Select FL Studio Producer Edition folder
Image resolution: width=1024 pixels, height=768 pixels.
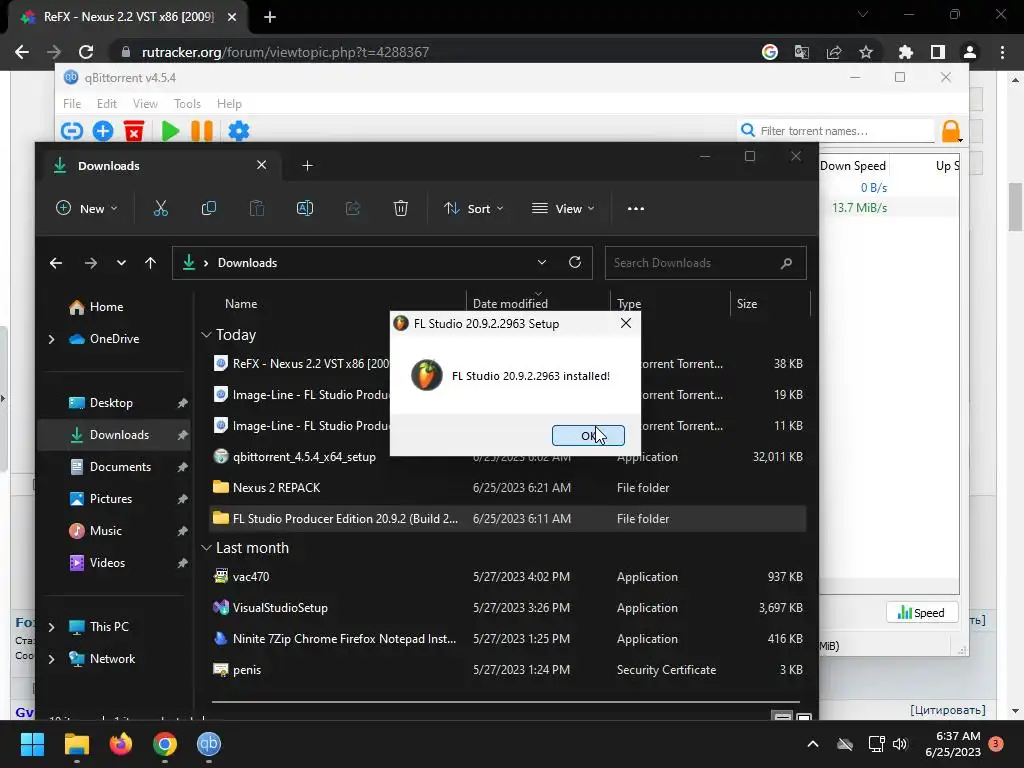[x=508, y=519]
